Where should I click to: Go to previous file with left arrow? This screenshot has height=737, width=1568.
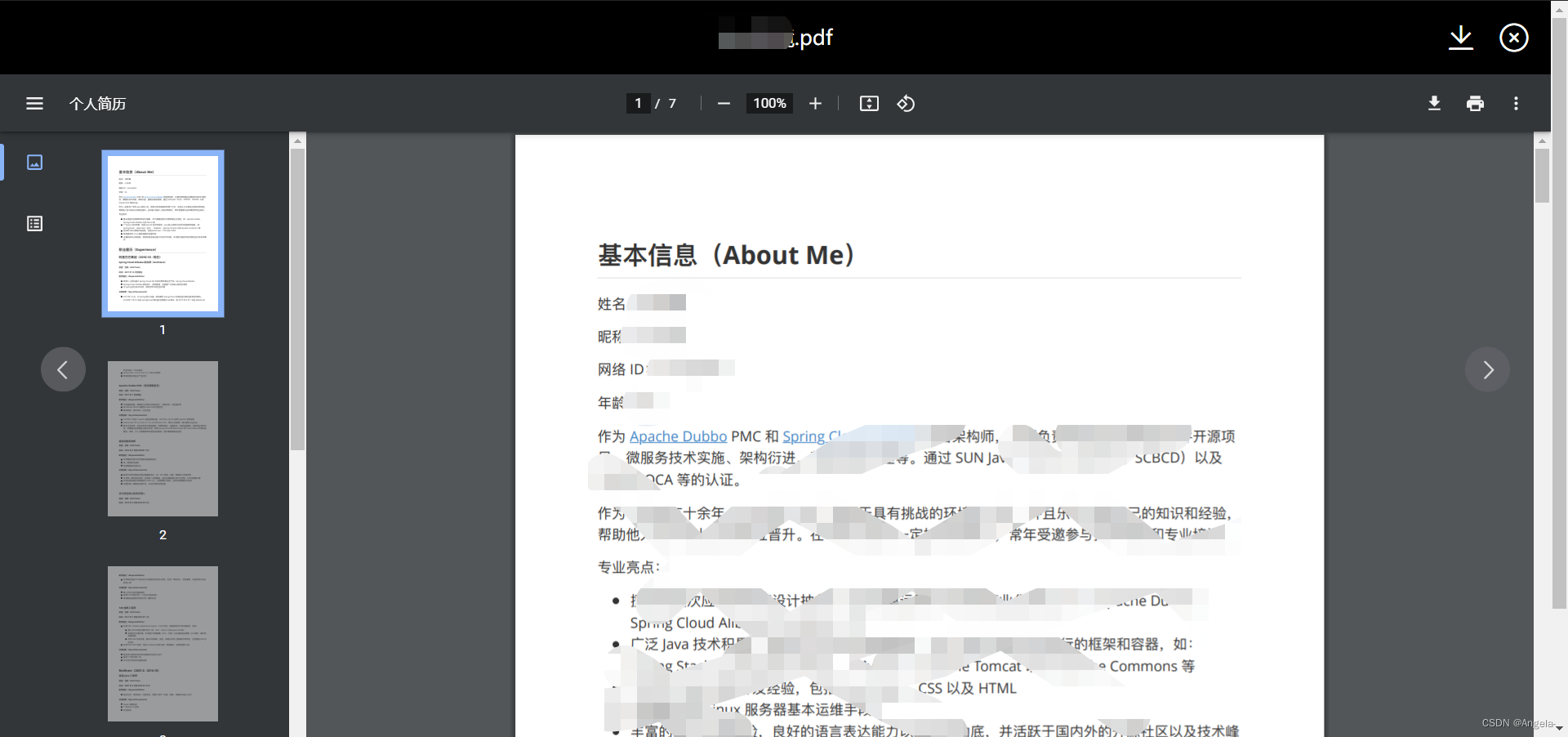point(63,369)
